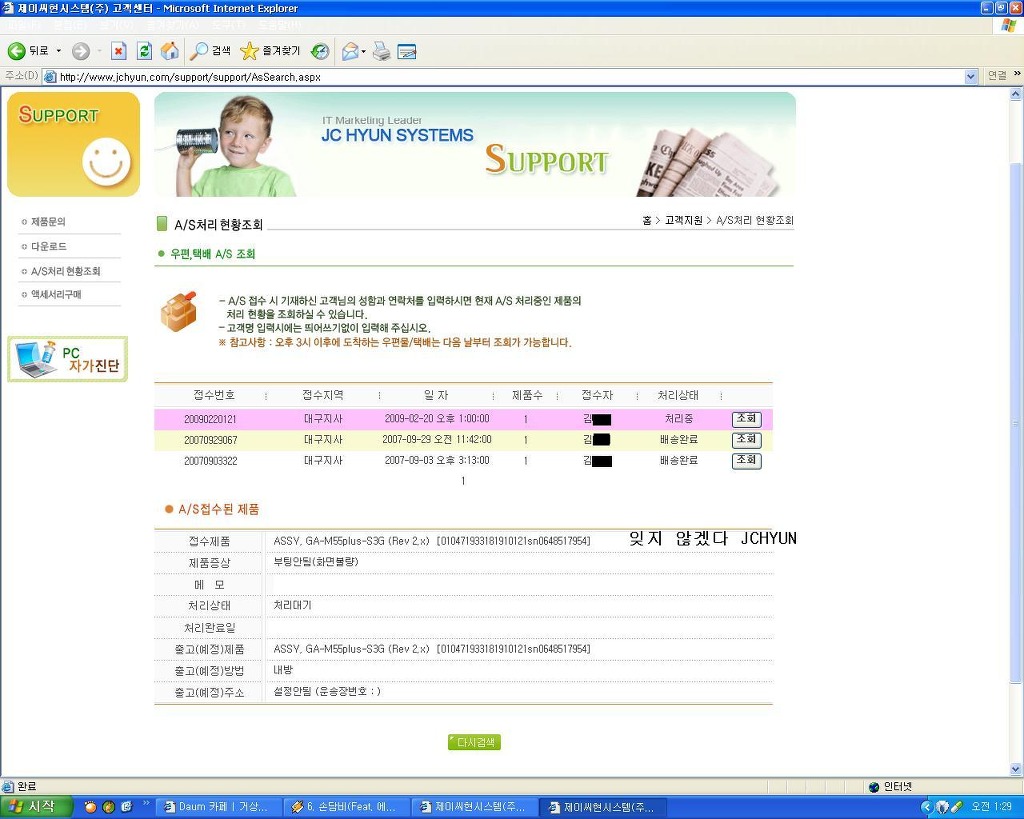
Task: Click the page scrollbar down arrow
Action: coord(1016,769)
